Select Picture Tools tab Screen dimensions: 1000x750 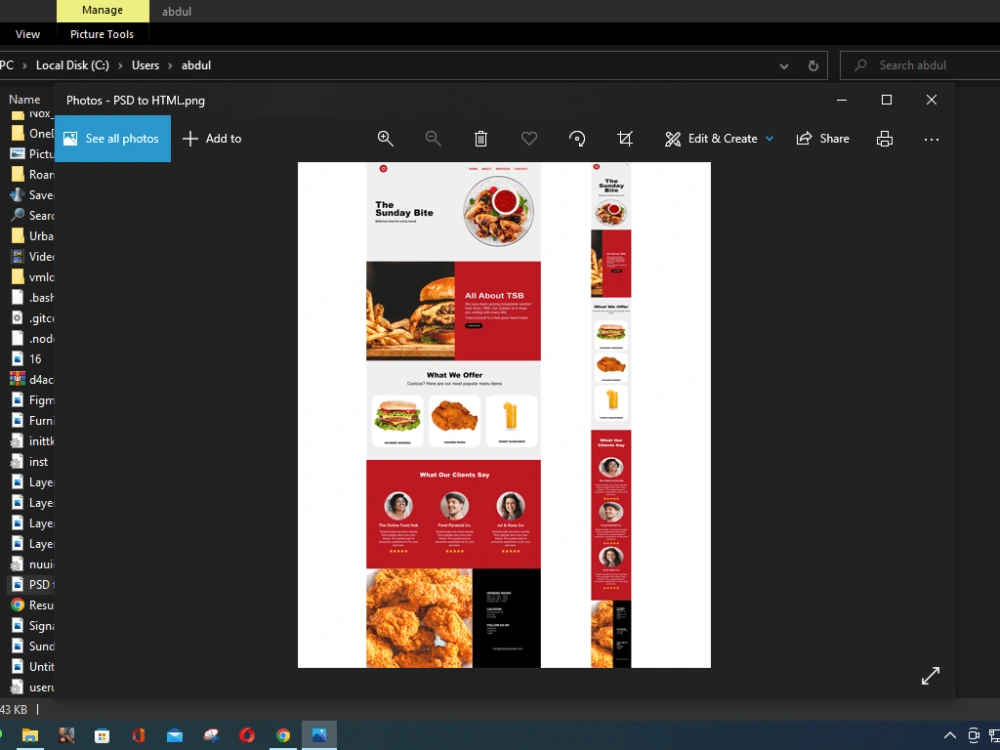(x=102, y=34)
